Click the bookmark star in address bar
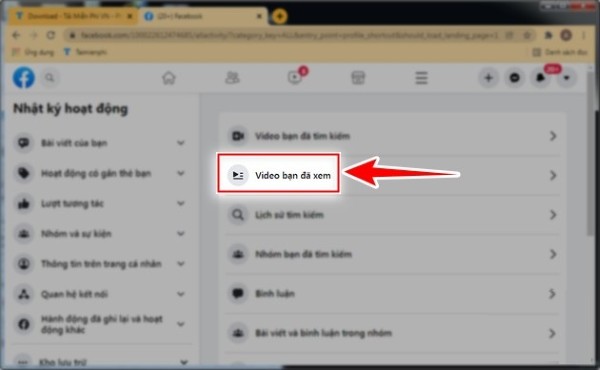The height and width of the screenshot is (370, 600). click(527, 35)
